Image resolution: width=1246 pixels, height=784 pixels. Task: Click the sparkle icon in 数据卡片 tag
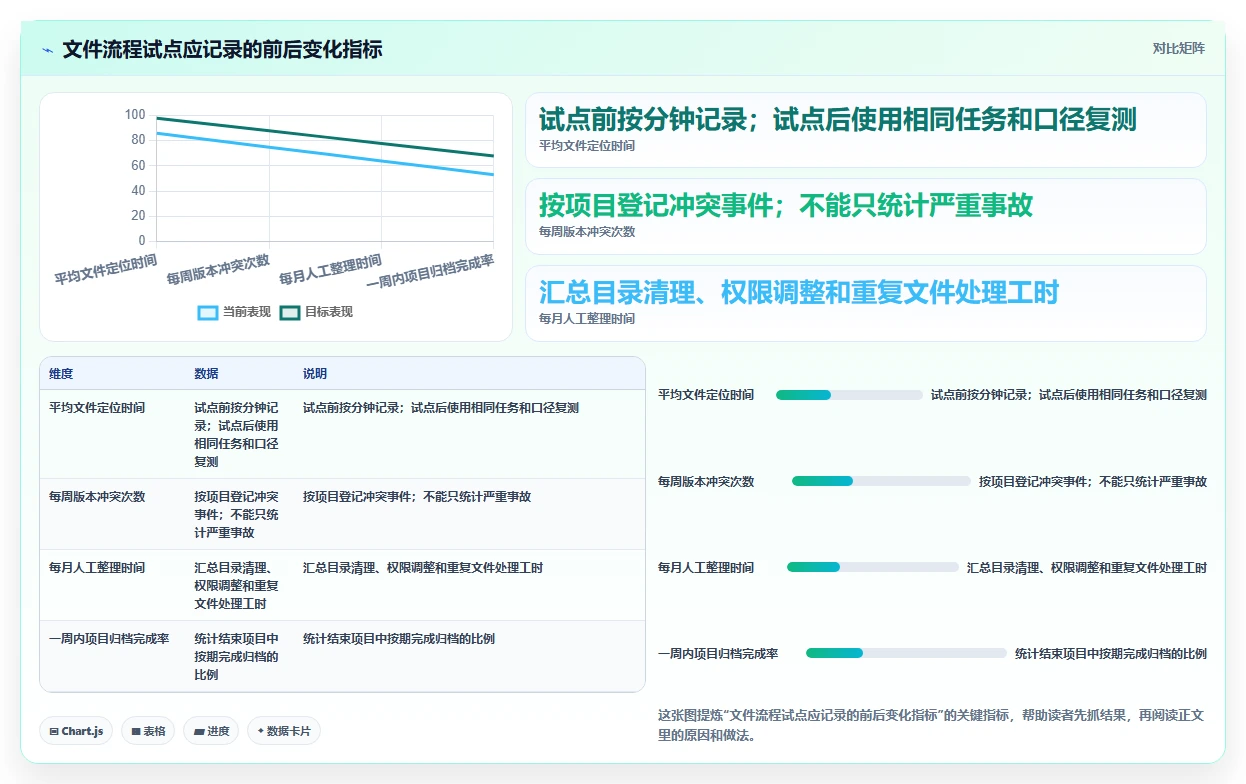point(261,731)
